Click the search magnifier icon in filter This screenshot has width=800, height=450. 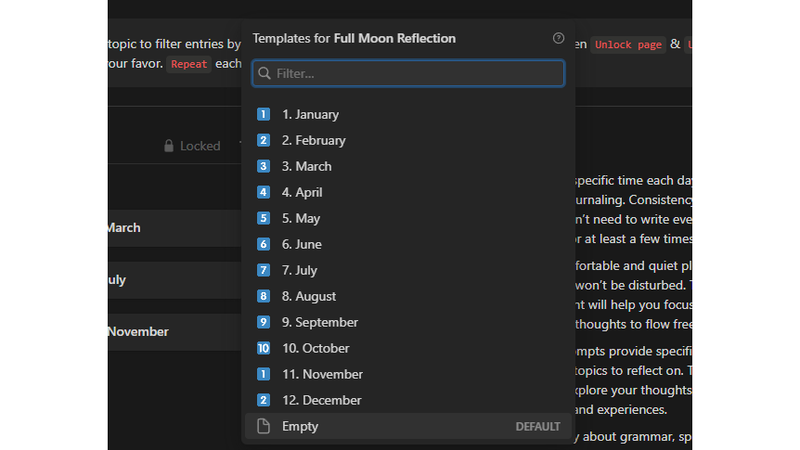[x=264, y=73]
